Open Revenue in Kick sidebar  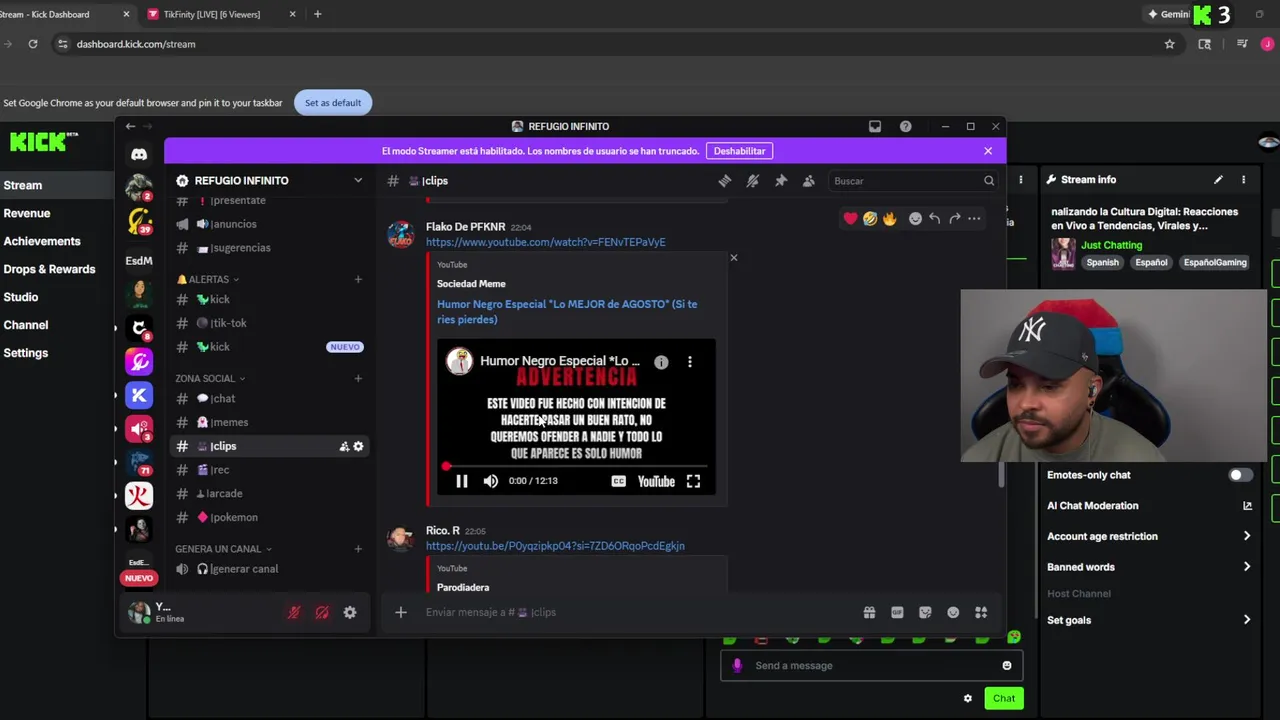point(27,213)
